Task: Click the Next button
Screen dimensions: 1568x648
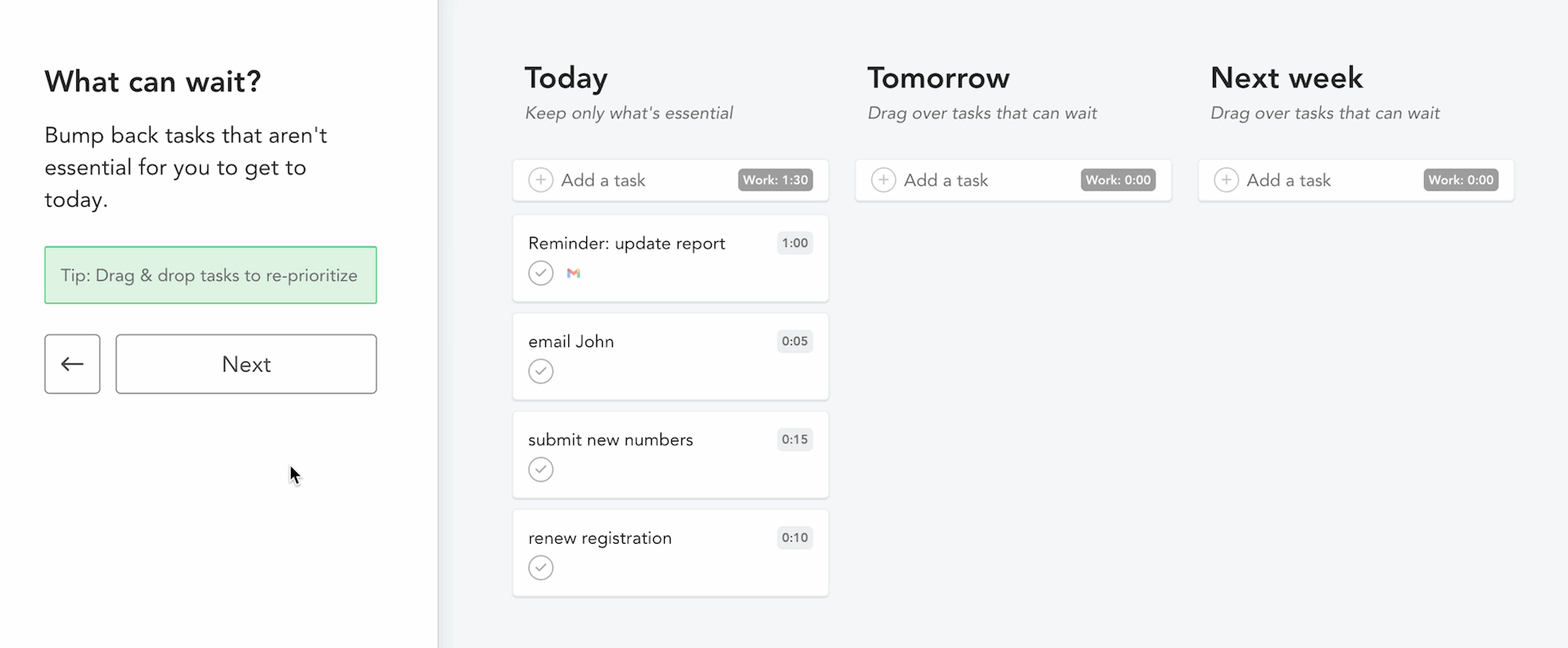Action: click(246, 364)
